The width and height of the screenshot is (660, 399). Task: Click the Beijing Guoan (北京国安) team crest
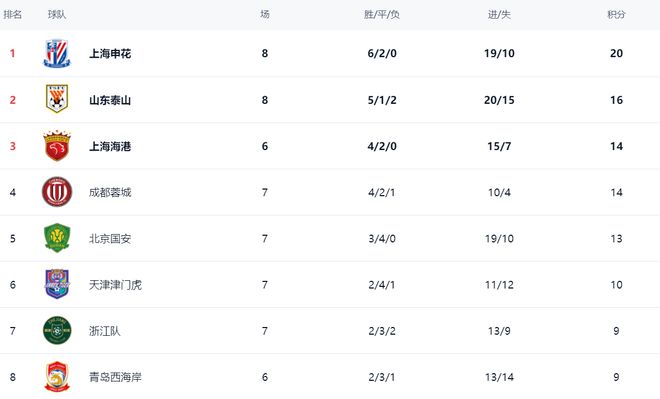[x=57, y=238]
